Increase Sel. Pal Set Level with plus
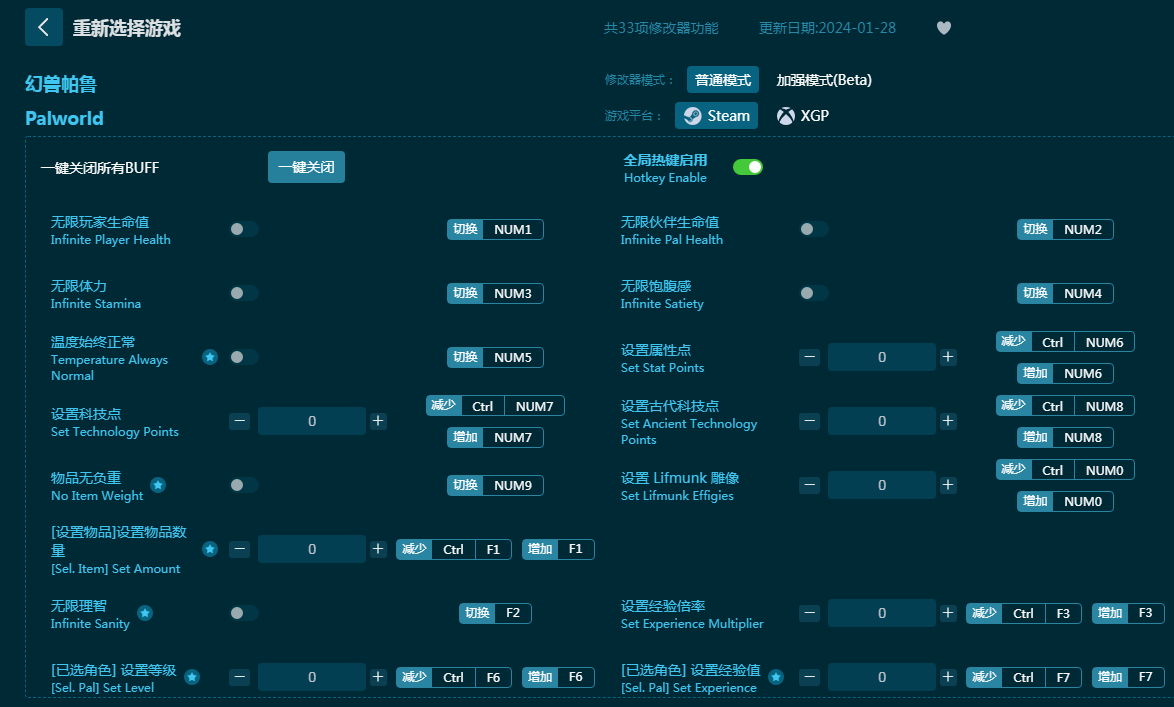The height and width of the screenshot is (707, 1174). tap(378, 677)
